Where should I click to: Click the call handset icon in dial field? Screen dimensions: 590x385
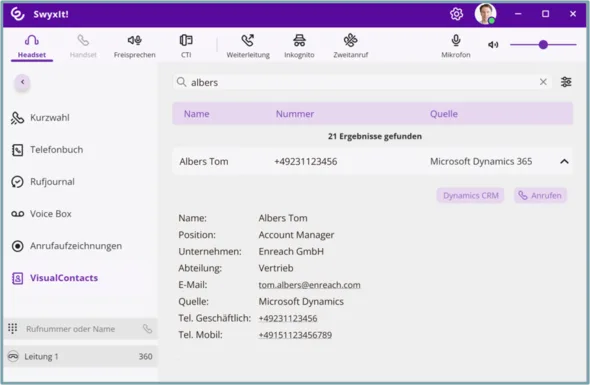coord(148,329)
